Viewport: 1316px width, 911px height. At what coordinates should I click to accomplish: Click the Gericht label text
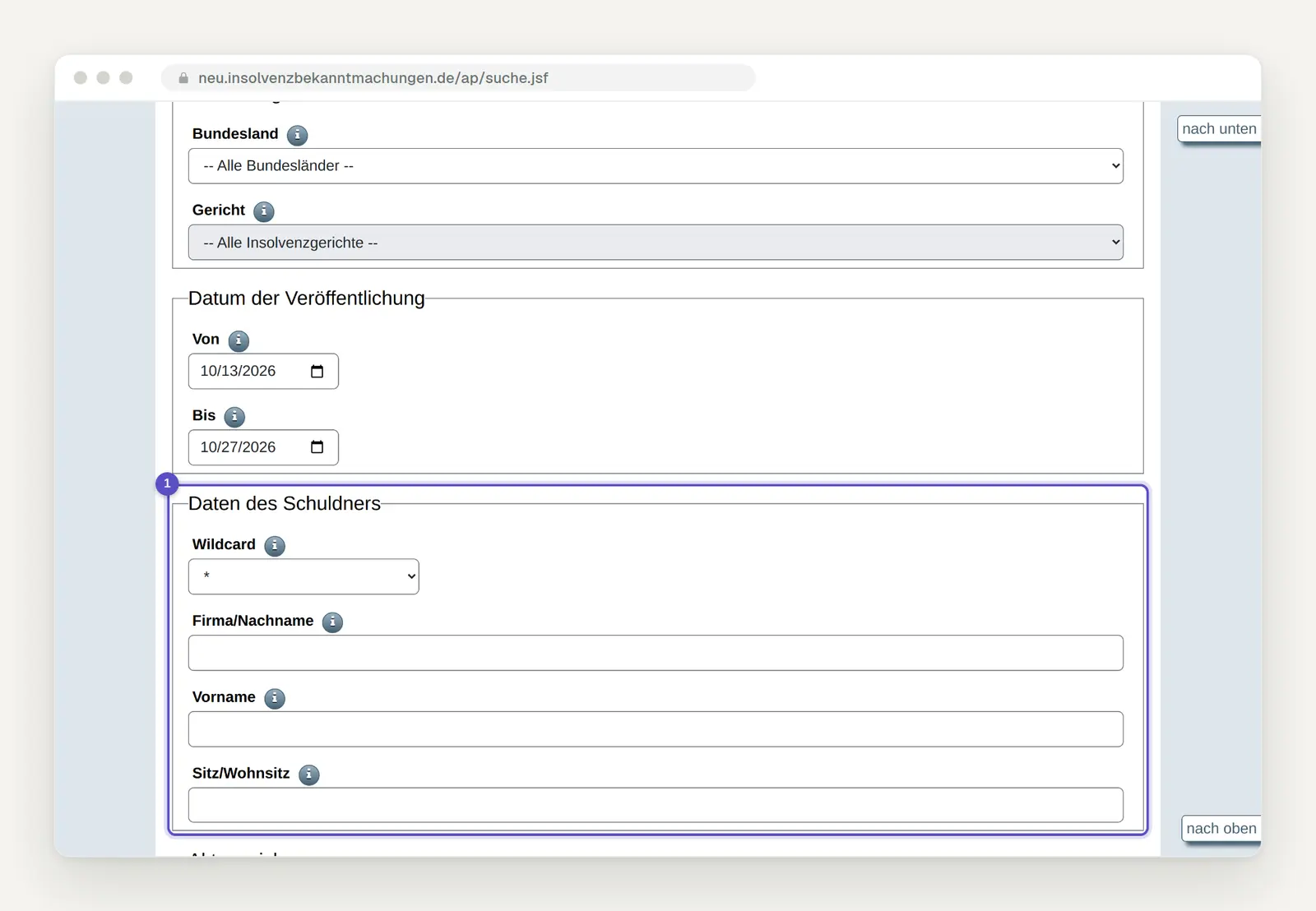(219, 210)
